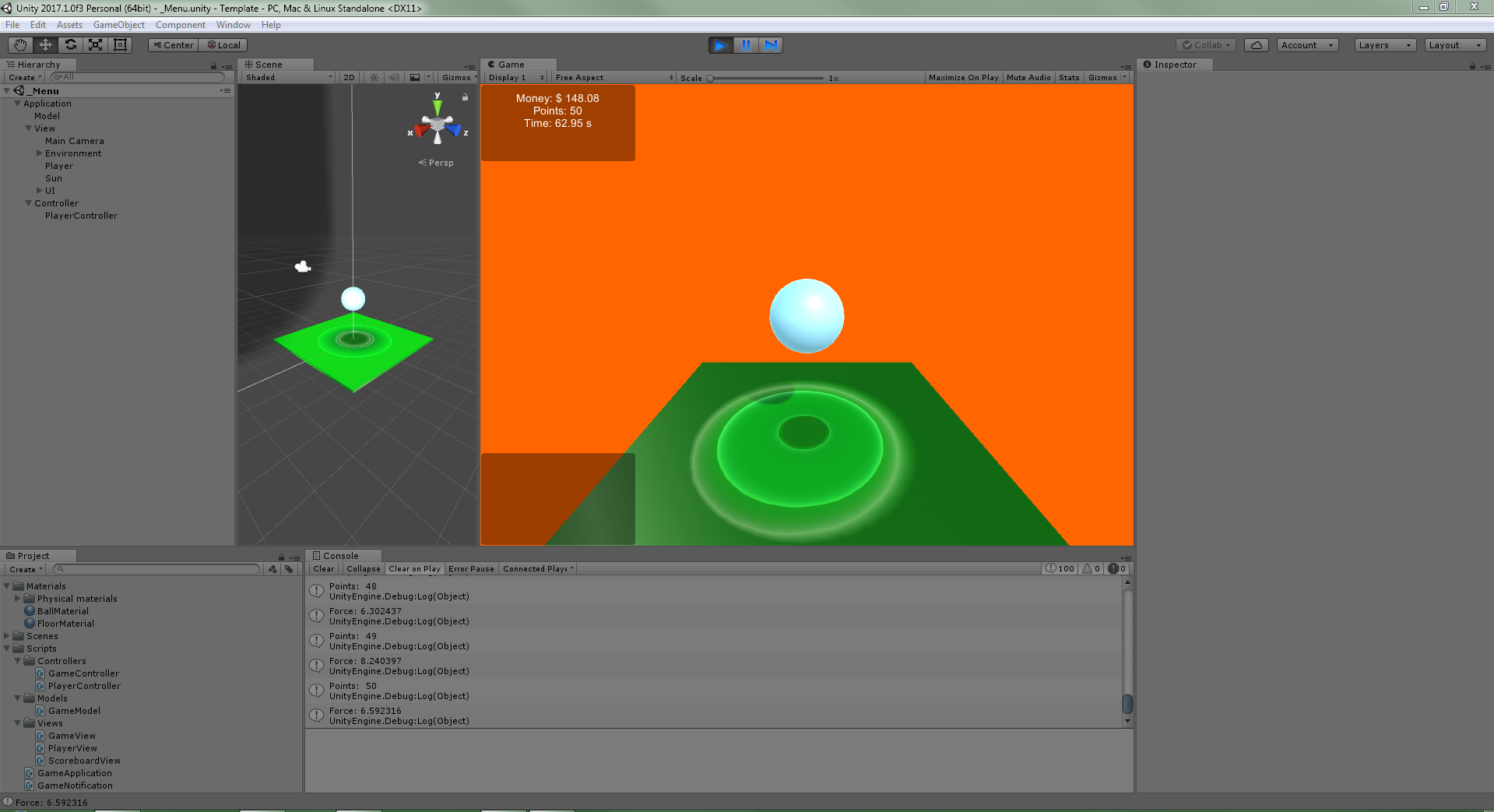Select the Rect transform tool
This screenshot has width=1494, height=812.
tap(120, 45)
